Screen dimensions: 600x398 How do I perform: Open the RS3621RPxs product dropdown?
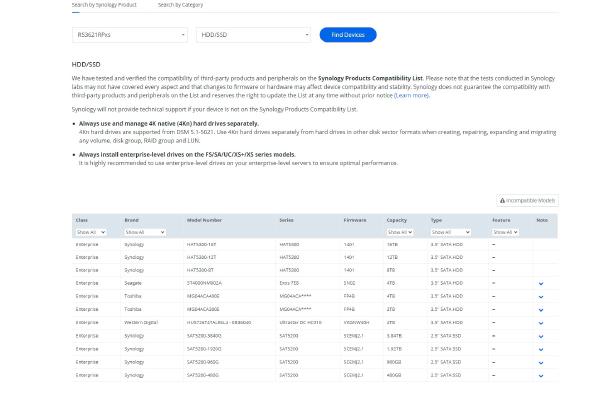pyautogui.click(x=130, y=35)
